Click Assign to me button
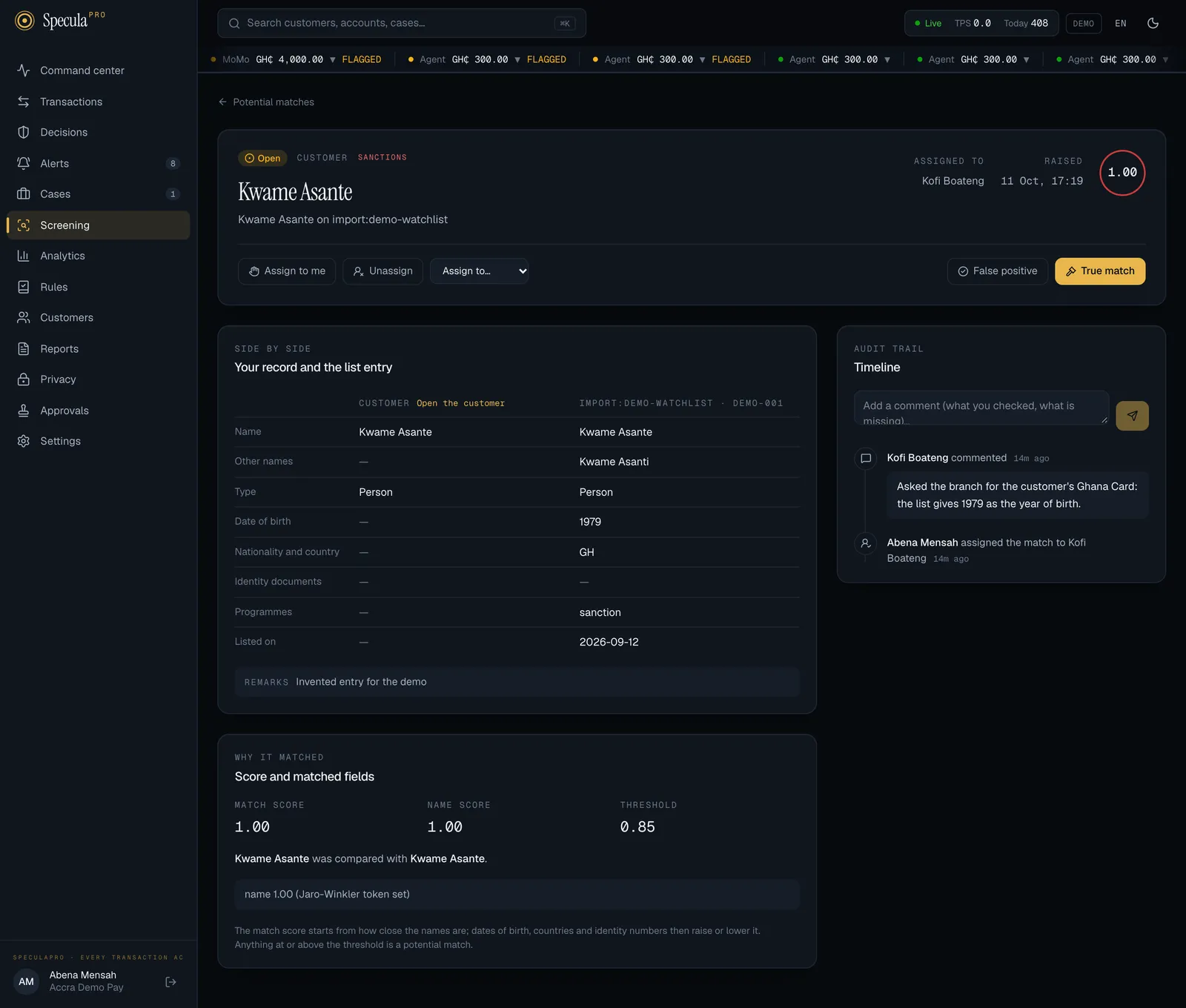 click(287, 271)
